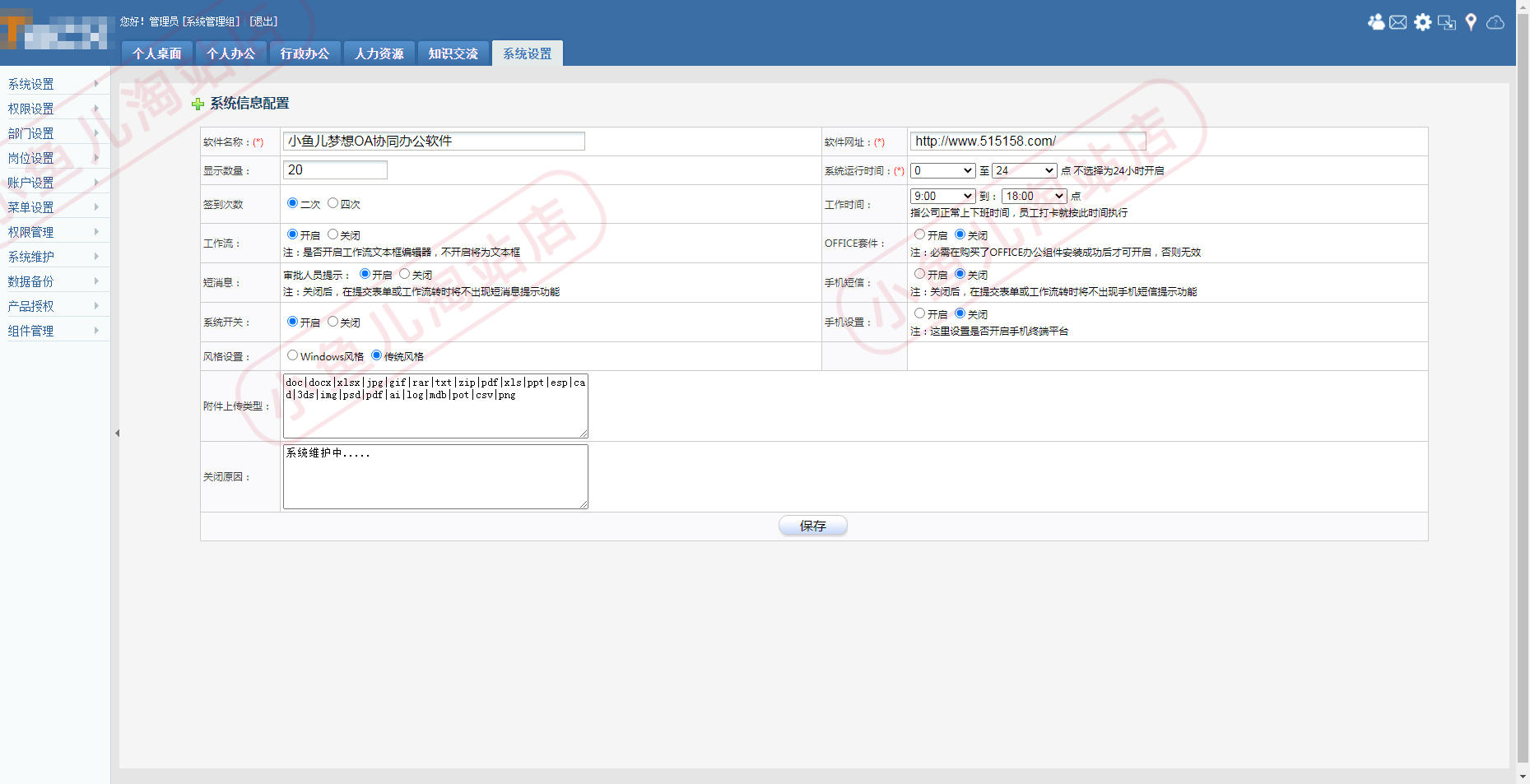This screenshot has height=784, width=1530.
Task: Click the location pin icon
Action: coord(1471,22)
